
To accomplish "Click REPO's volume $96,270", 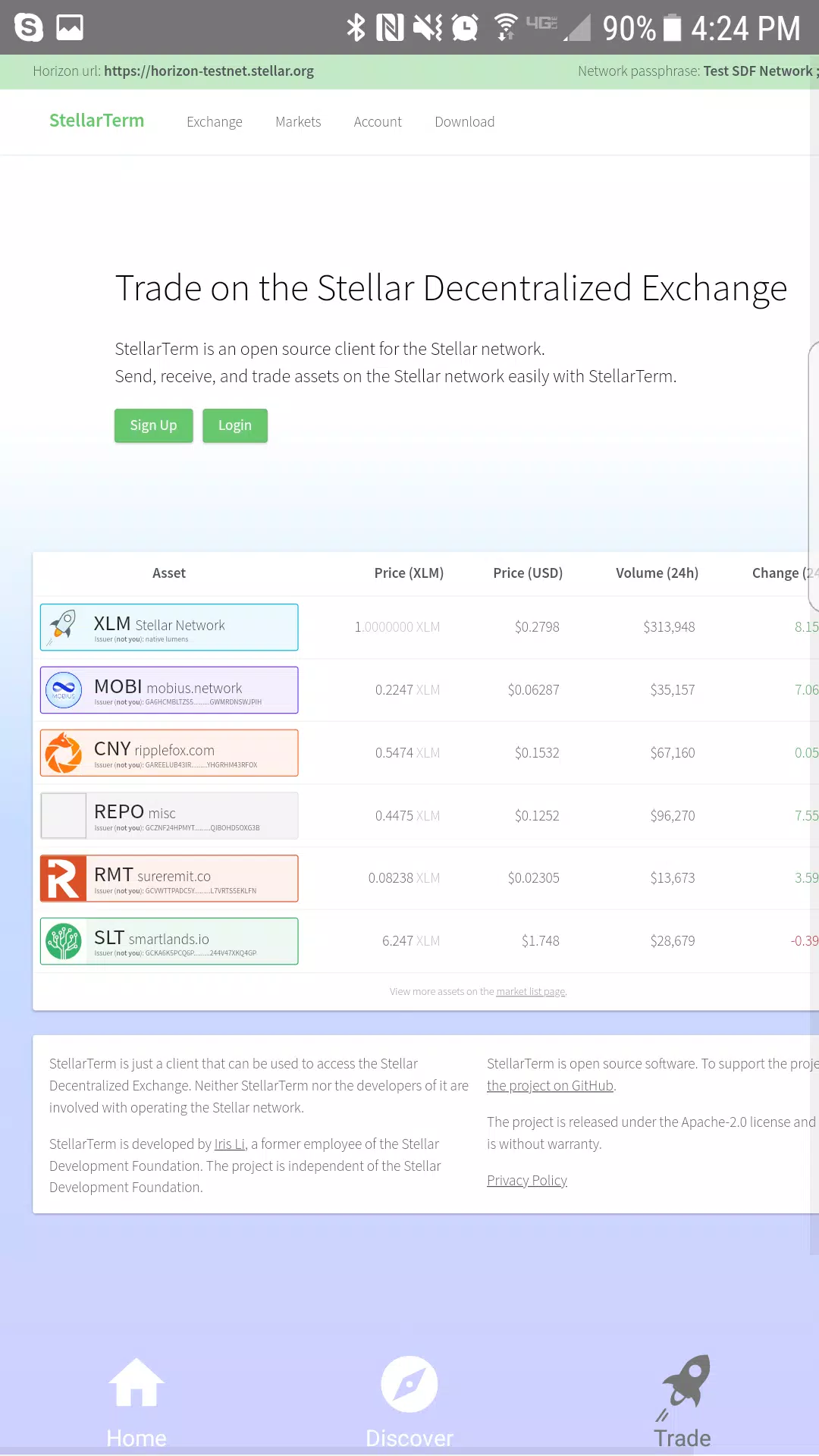I will (x=673, y=816).
